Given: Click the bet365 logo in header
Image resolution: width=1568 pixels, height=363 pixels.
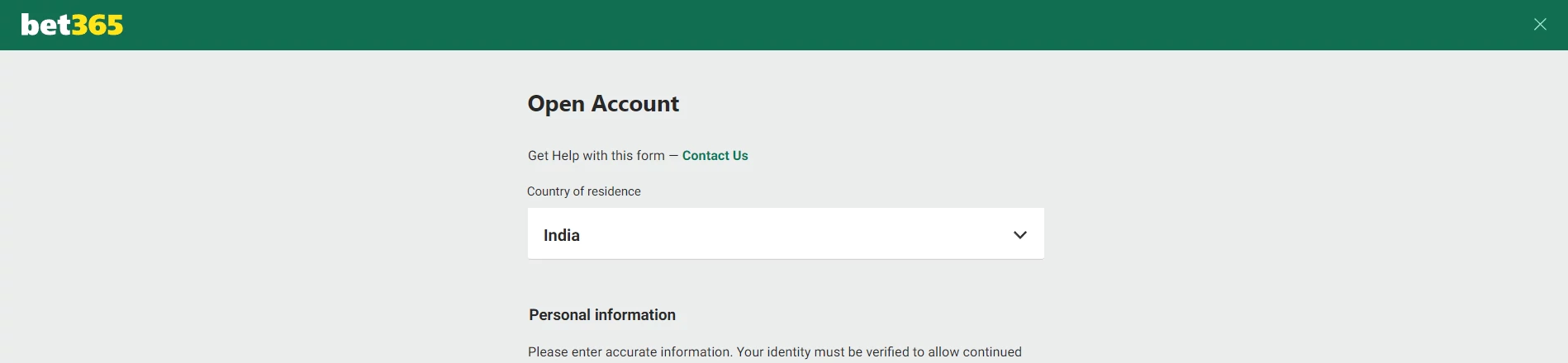Looking at the screenshot, I should (72, 25).
